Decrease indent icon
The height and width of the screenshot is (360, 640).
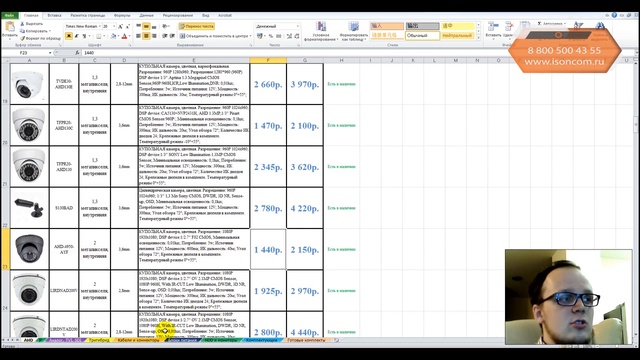[x=164, y=36]
